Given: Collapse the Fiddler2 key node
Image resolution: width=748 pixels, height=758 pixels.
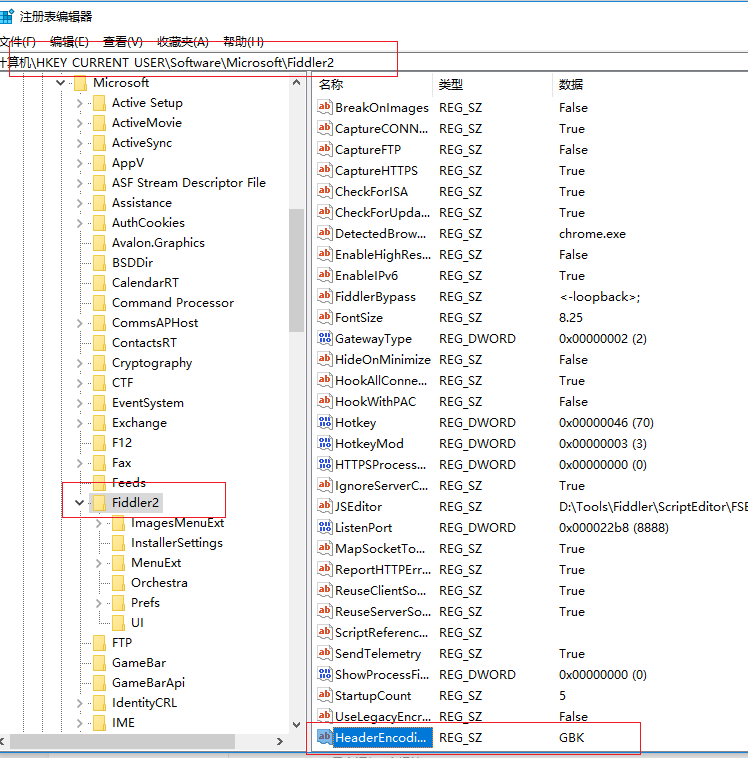Looking at the screenshot, I should 80,503.
